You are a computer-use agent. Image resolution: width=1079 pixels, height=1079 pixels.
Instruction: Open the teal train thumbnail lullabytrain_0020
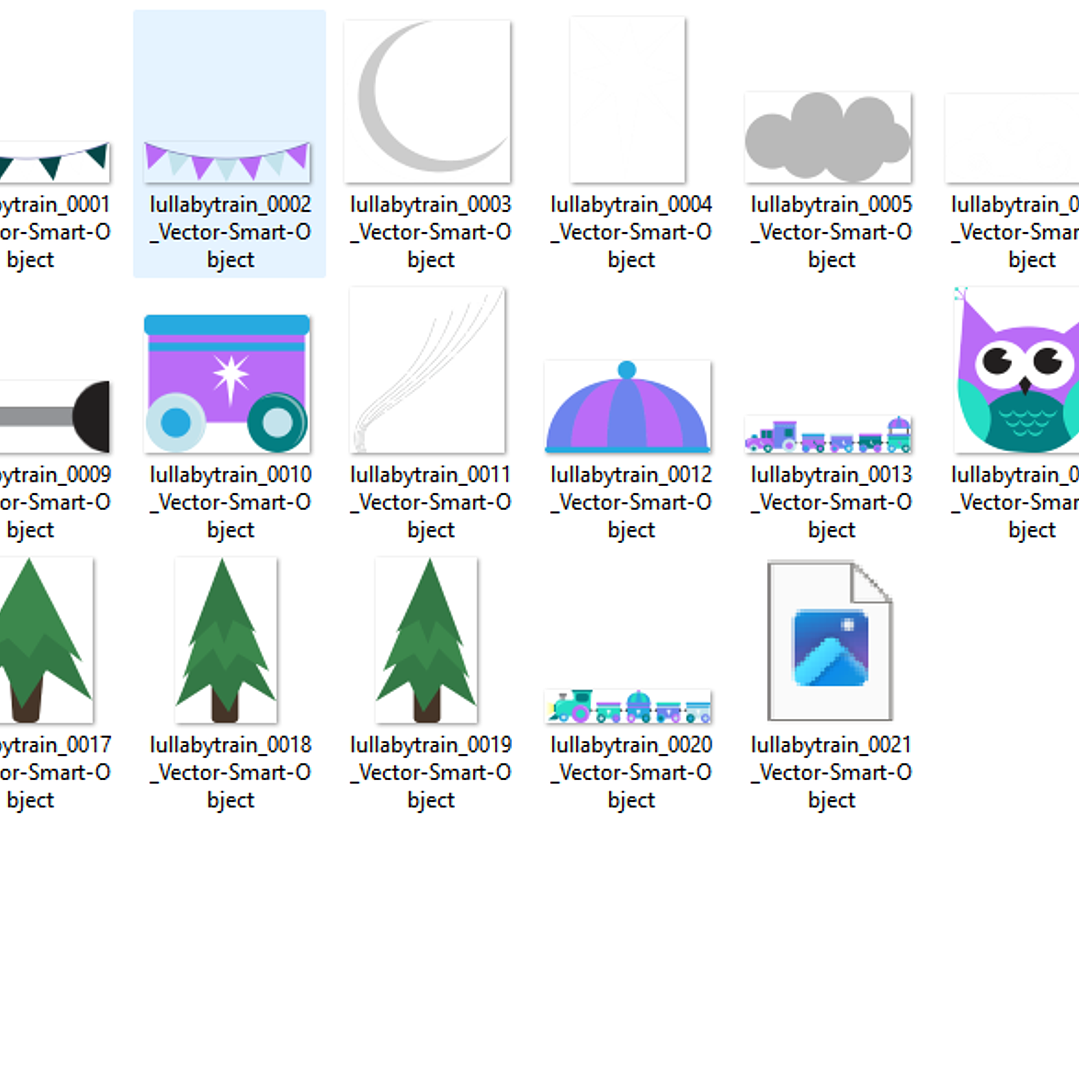tap(628, 706)
